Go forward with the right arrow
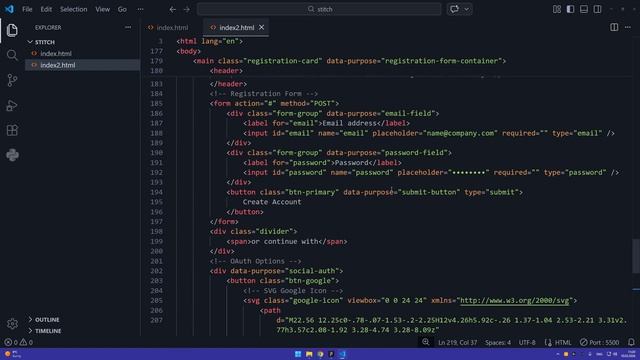Image resolution: width=640 pixels, height=360 pixels. (x=187, y=9)
